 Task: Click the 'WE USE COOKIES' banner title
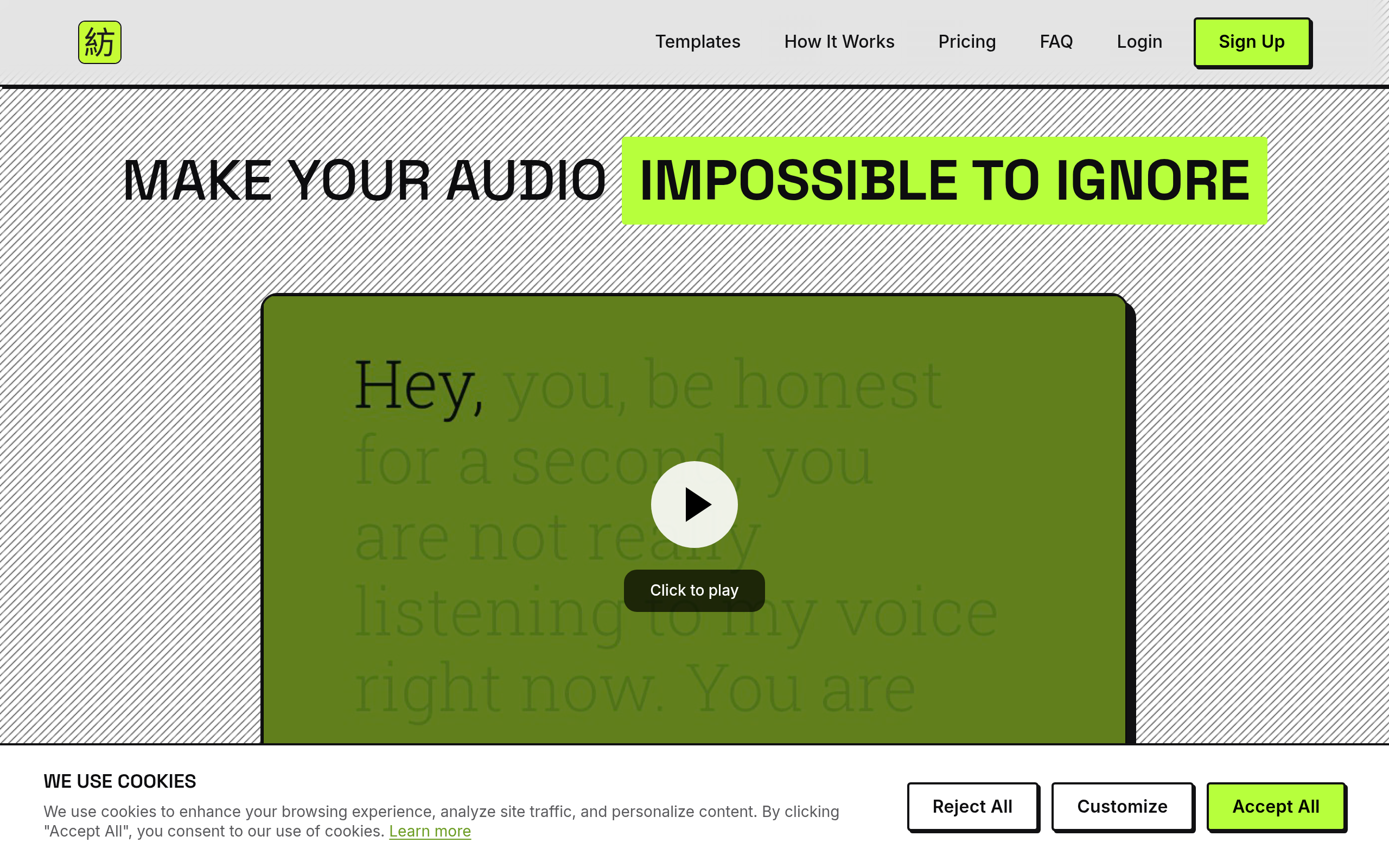coord(119,781)
